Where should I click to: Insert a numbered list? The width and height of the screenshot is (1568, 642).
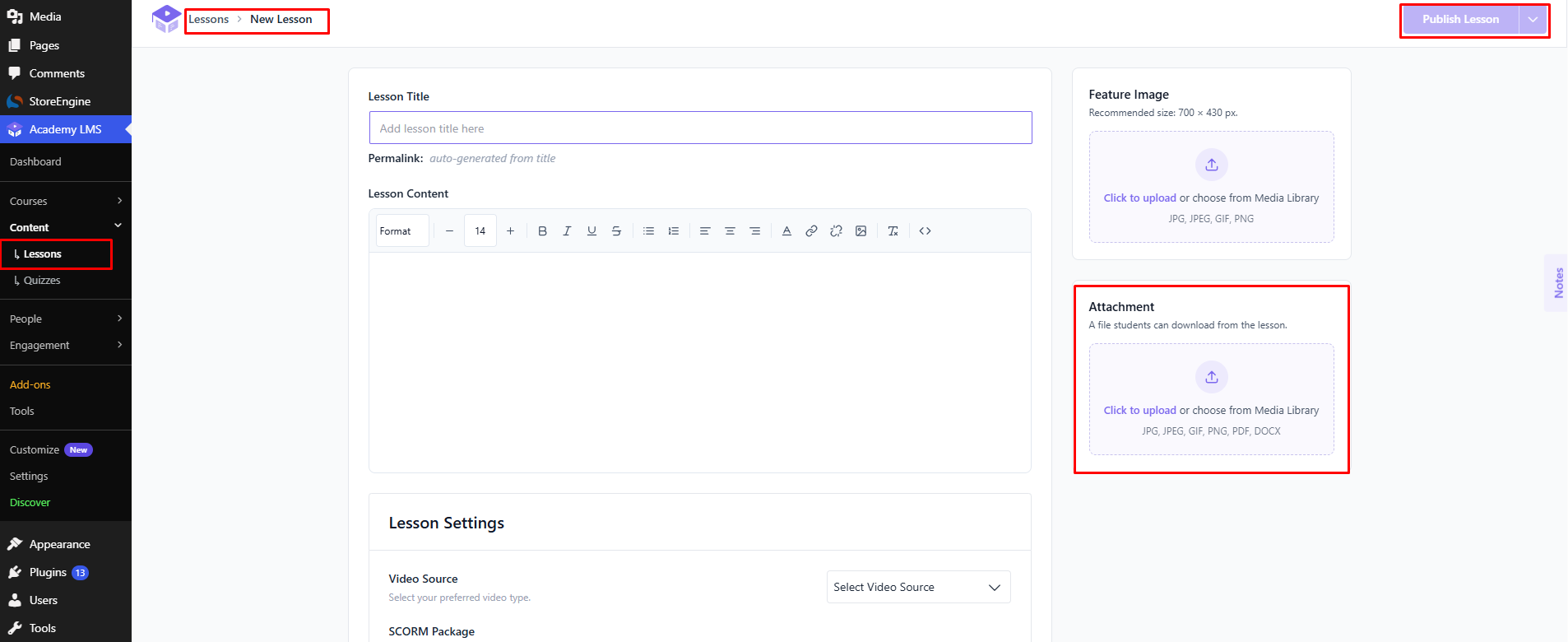click(x=674, y=231)
